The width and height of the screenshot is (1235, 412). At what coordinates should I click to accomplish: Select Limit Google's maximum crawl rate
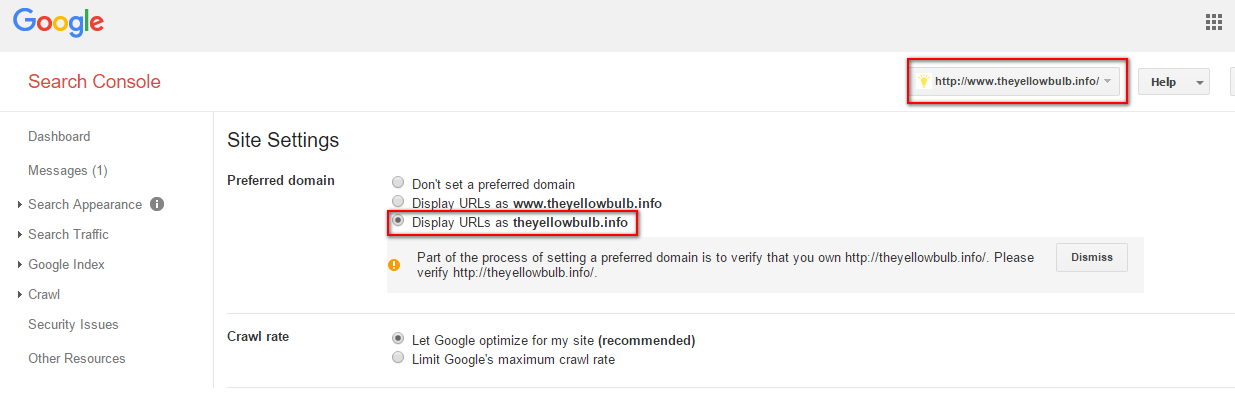tap(399, 358)
